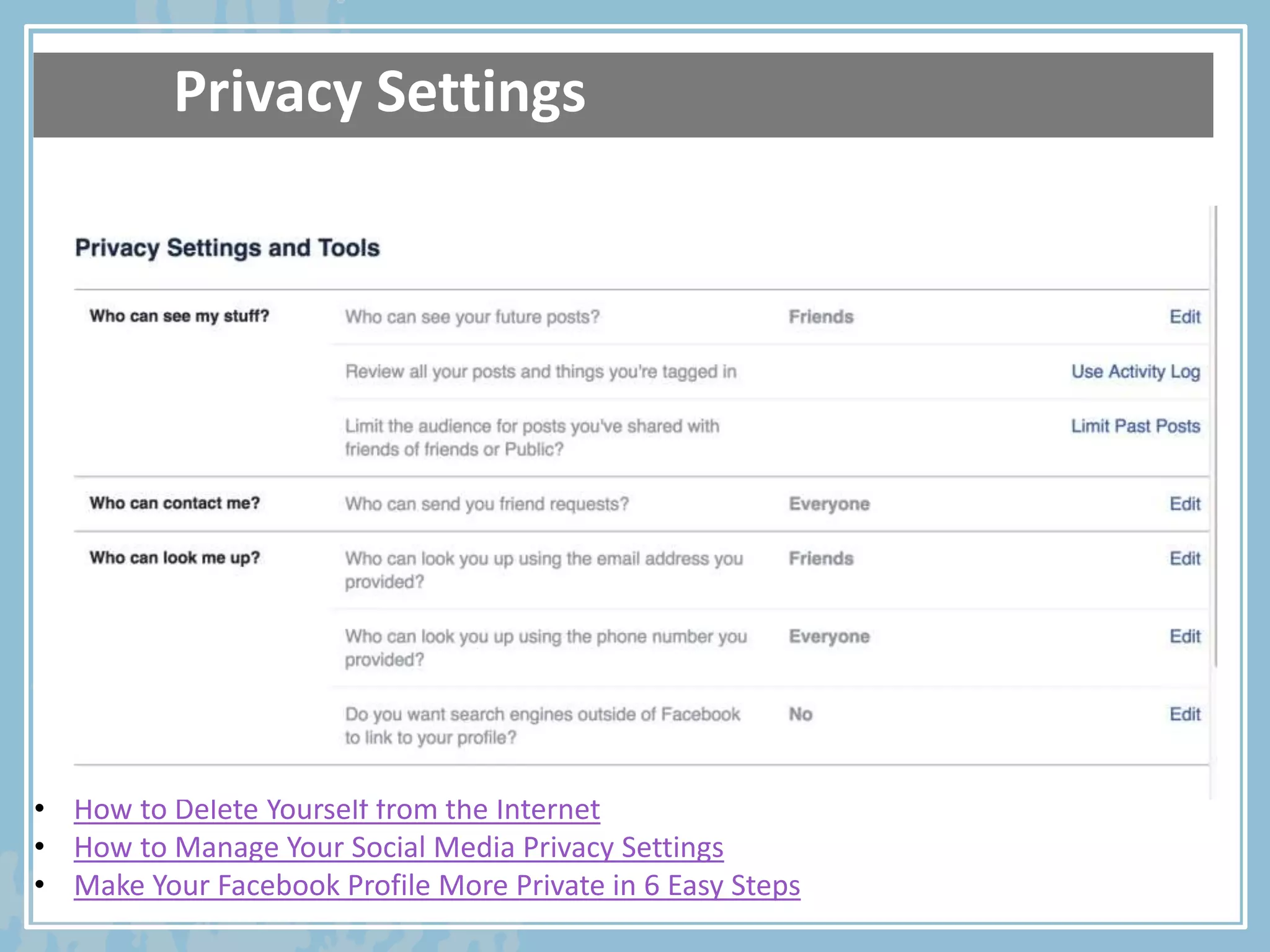1270x952 pixels.
Task: Edit email address lookup setting
Action: pos(1184,558)
